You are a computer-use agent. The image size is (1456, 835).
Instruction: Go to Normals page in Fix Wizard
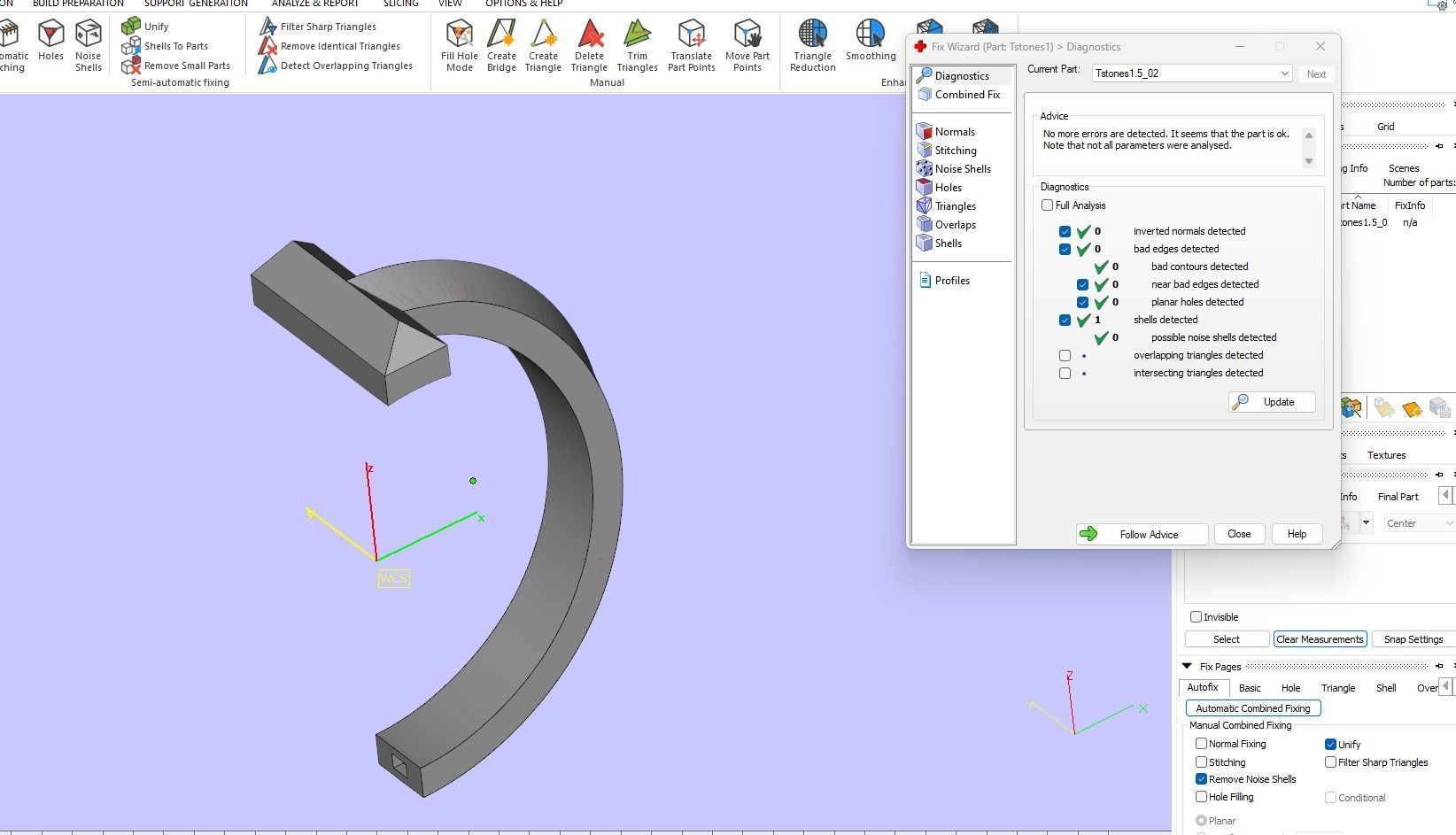pyautogui.click(x=946, y=132)
